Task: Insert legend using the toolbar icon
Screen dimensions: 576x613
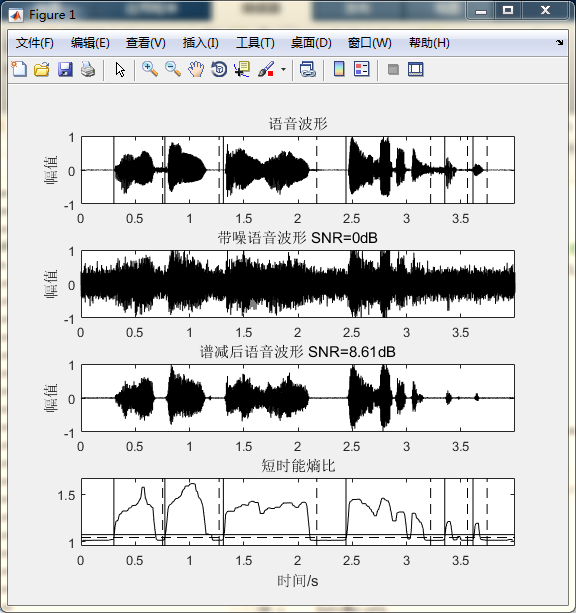Action: (362, 70)
